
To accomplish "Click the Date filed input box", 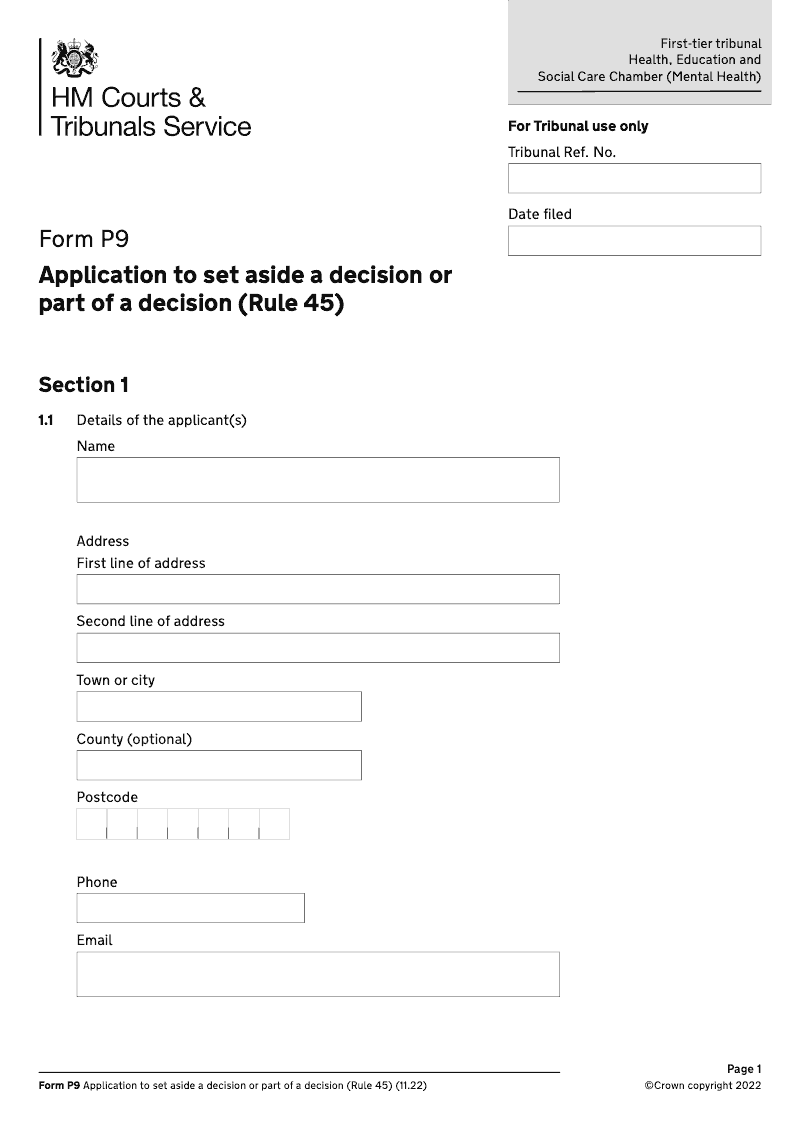I will click(634, 241).
